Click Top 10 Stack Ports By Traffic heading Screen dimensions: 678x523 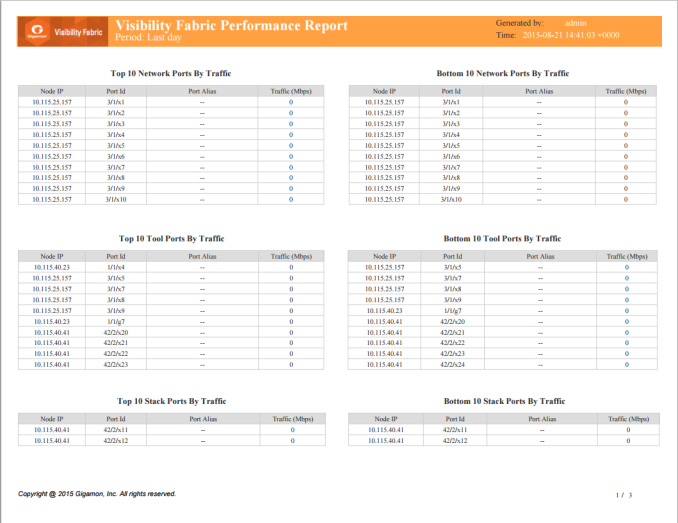[171, 401]
